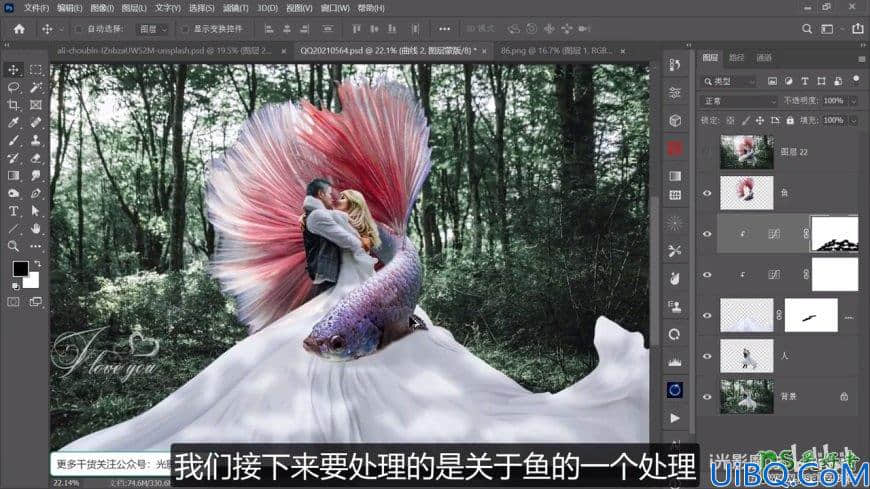The height and width of the screenshot is (489, 870).
Task: Open the History panel icon
Action: pos(675,65)
